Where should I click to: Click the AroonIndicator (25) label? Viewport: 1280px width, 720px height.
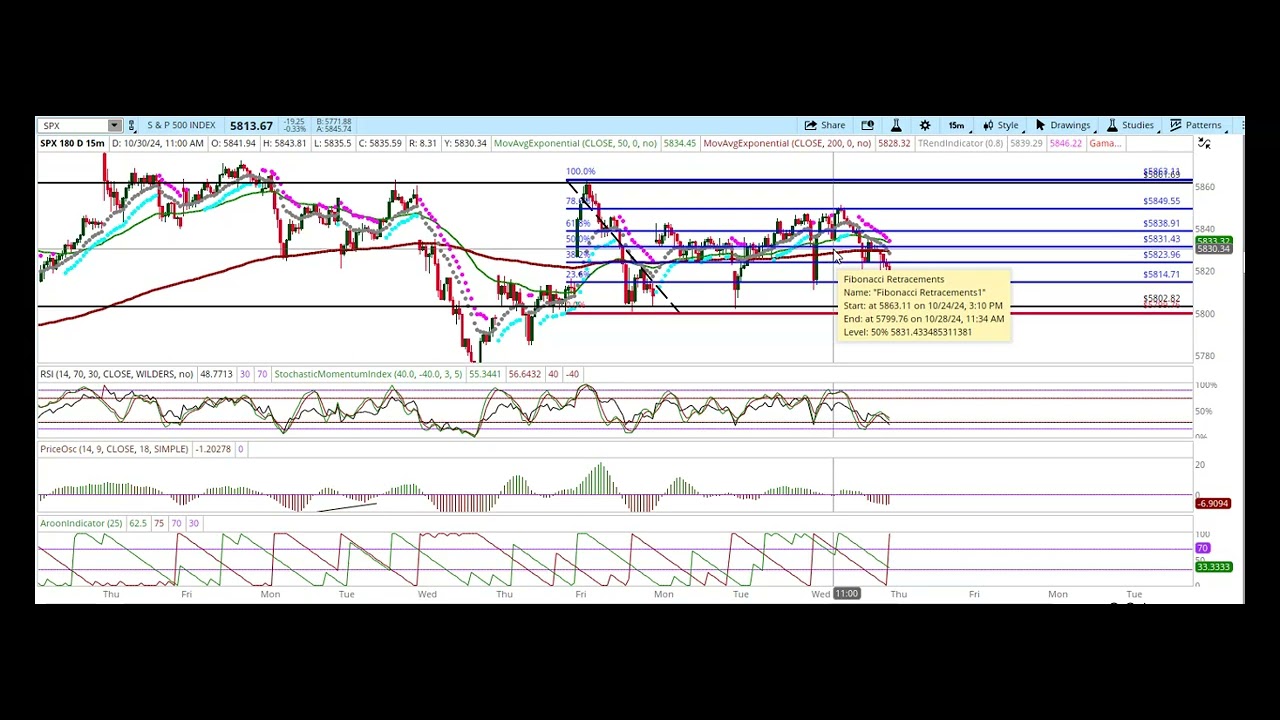click(81, 524)
